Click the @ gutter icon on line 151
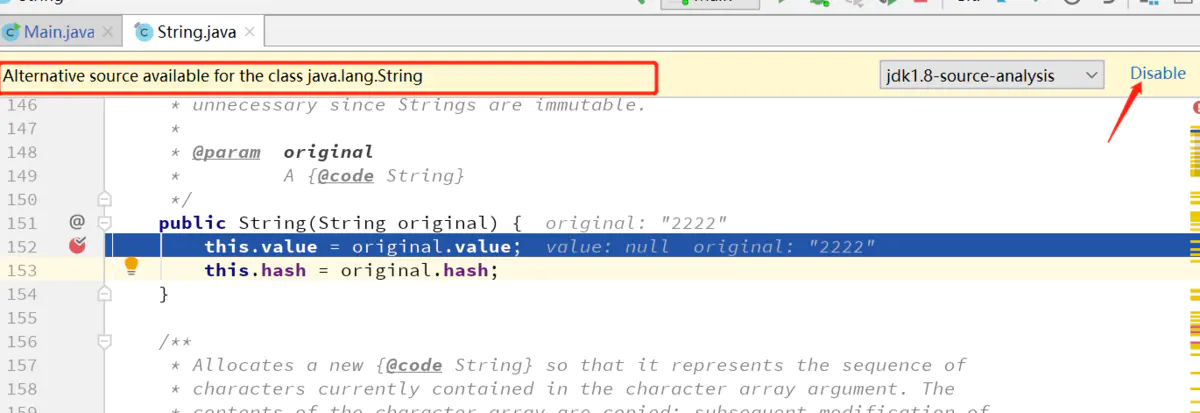Screen dimensions: 1200x413 pyautogui.click(x=77, y=222)
